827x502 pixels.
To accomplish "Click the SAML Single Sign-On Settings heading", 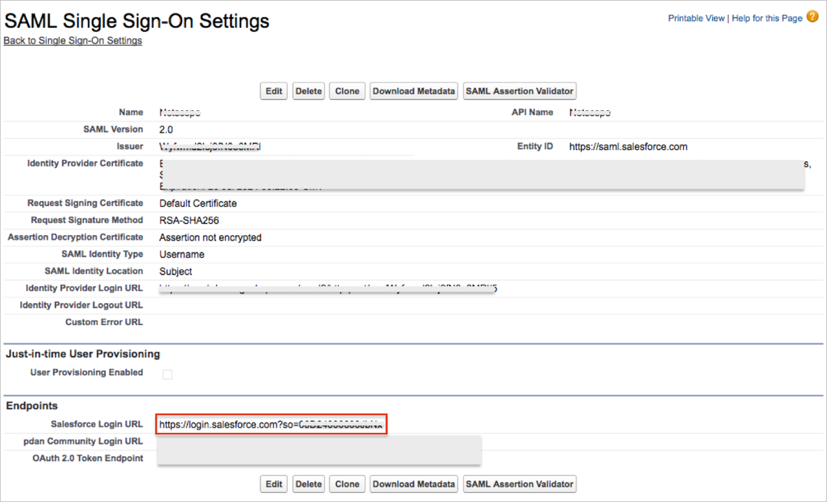I will pyautogui.click(x=137, y=20).
